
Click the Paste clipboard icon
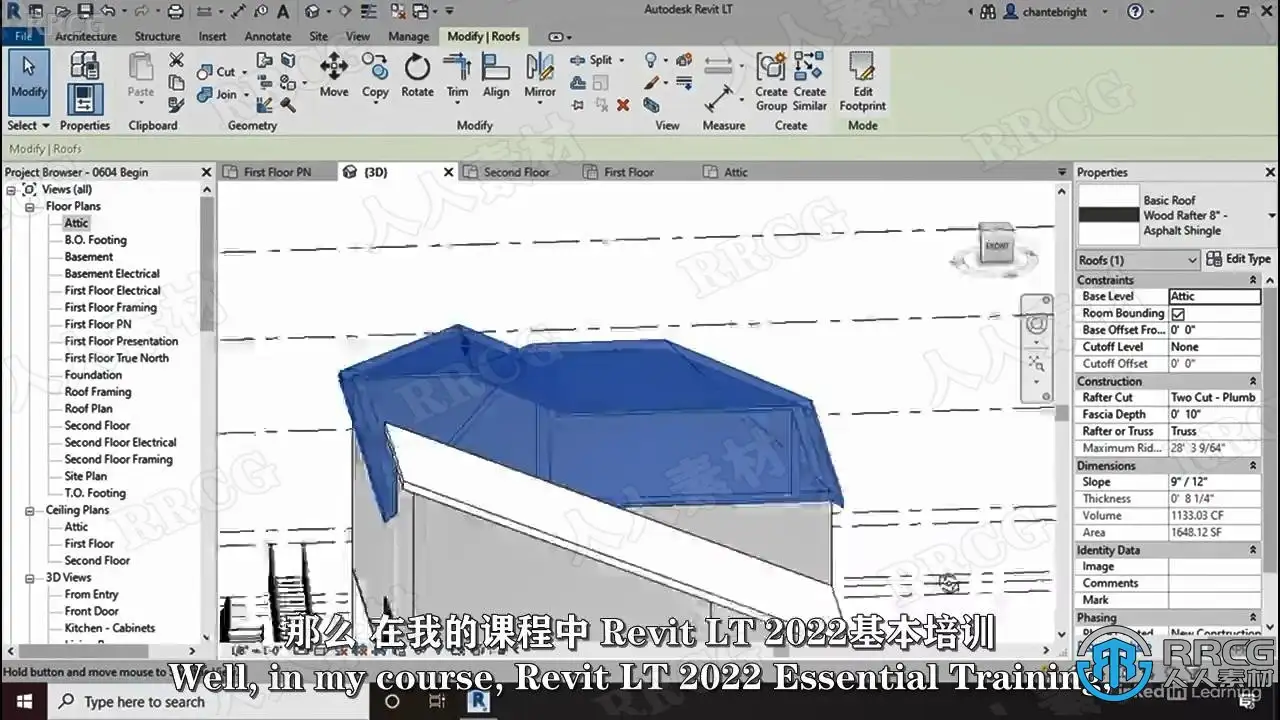[141, 76]
